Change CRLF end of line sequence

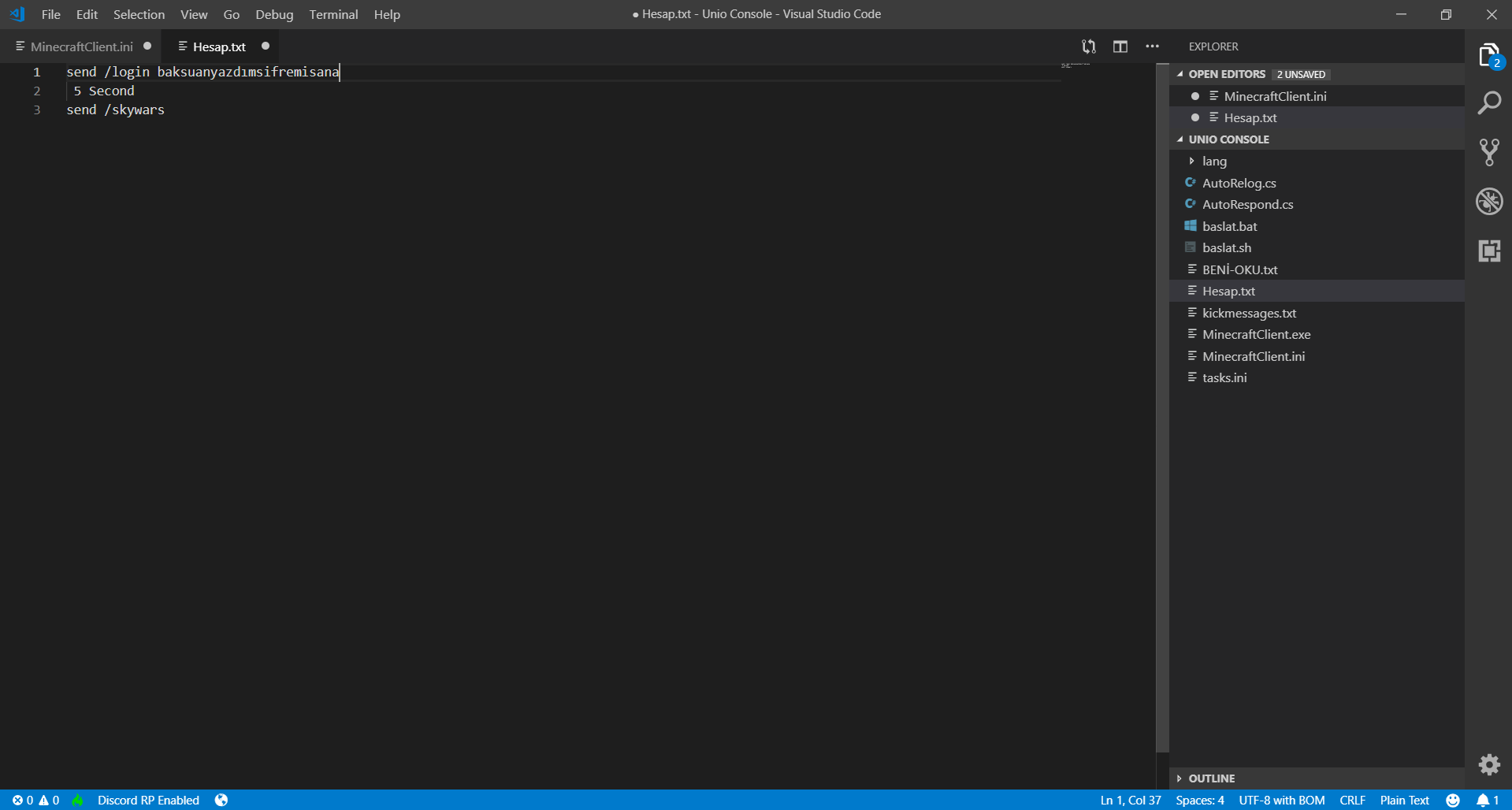(1352, 800)
